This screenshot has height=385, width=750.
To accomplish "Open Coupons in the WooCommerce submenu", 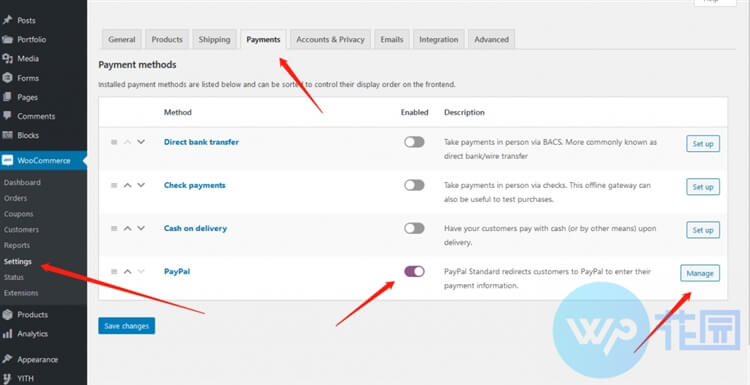I will [x=19, y=214].
